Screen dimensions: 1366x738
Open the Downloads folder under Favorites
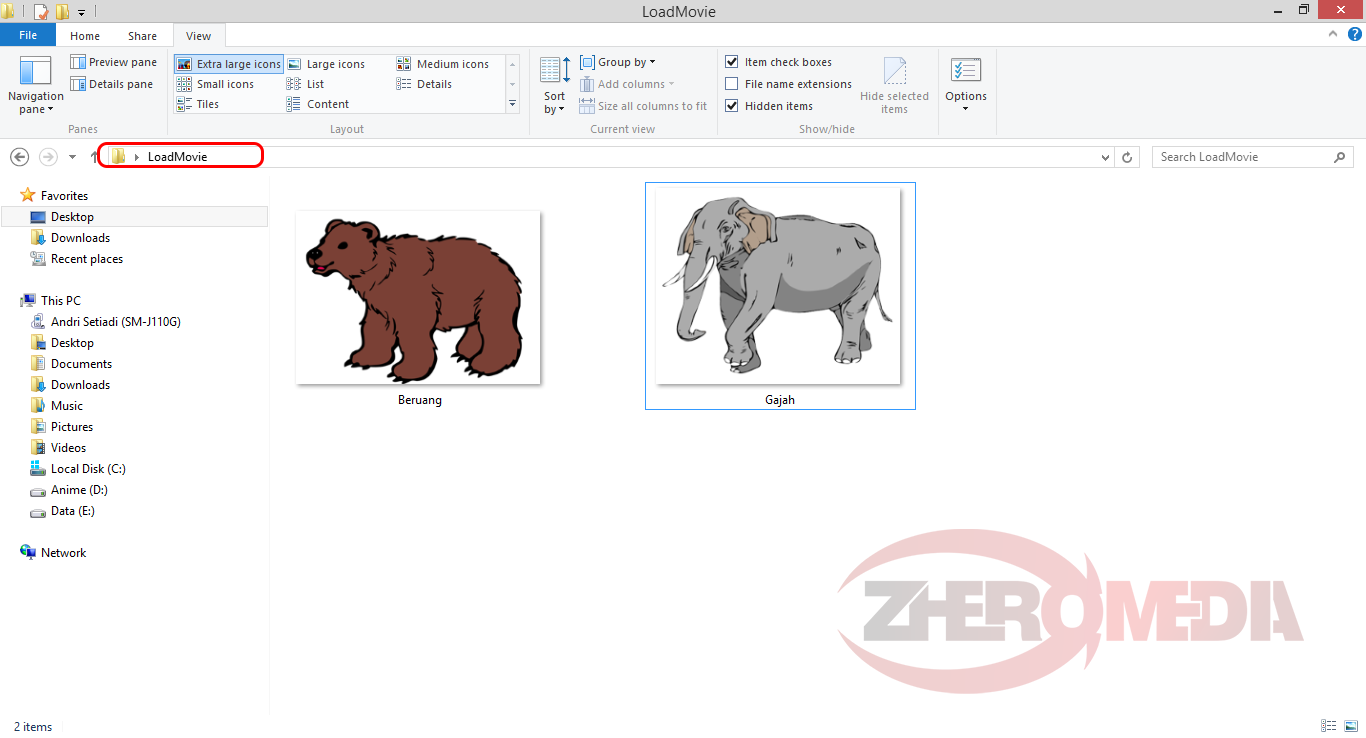click(79, 237)
